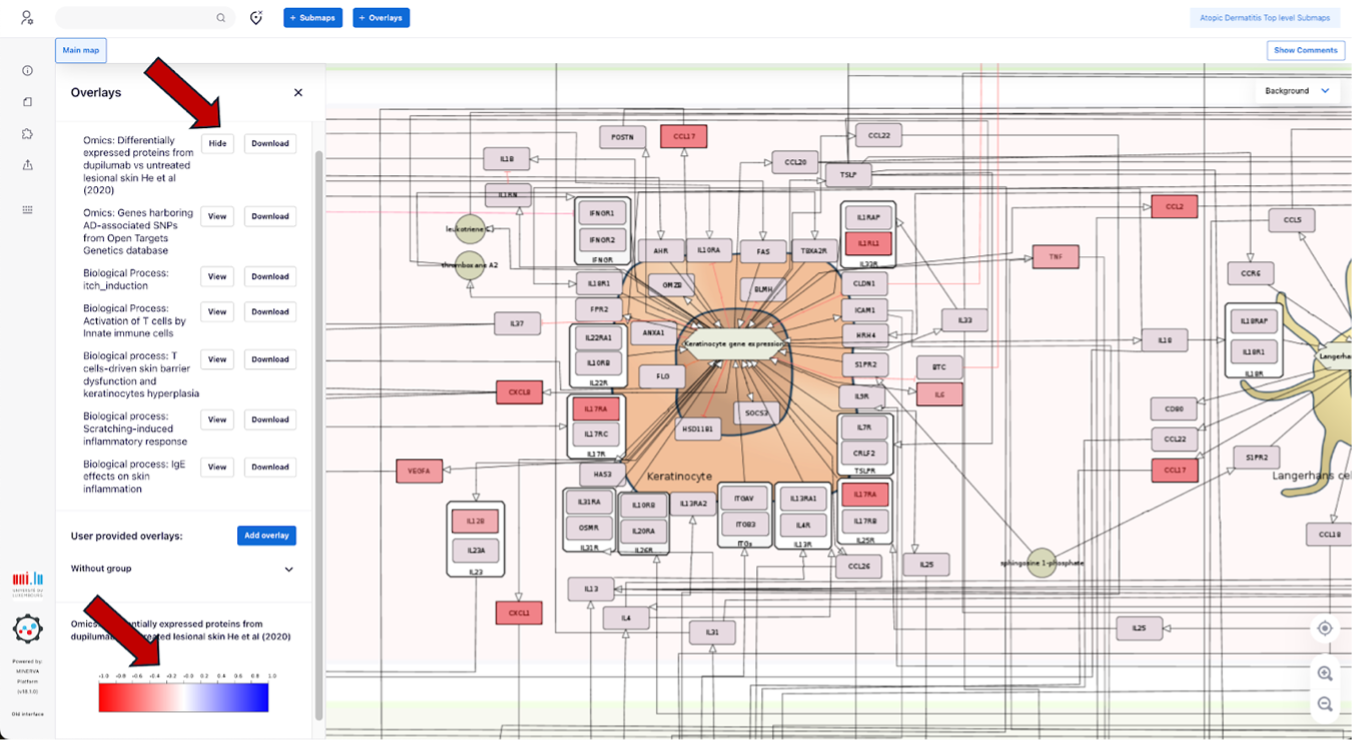The height and width of the screenshot is (742, 1356).
Task: Open the Background dropdown
Action: (1297, 91)
